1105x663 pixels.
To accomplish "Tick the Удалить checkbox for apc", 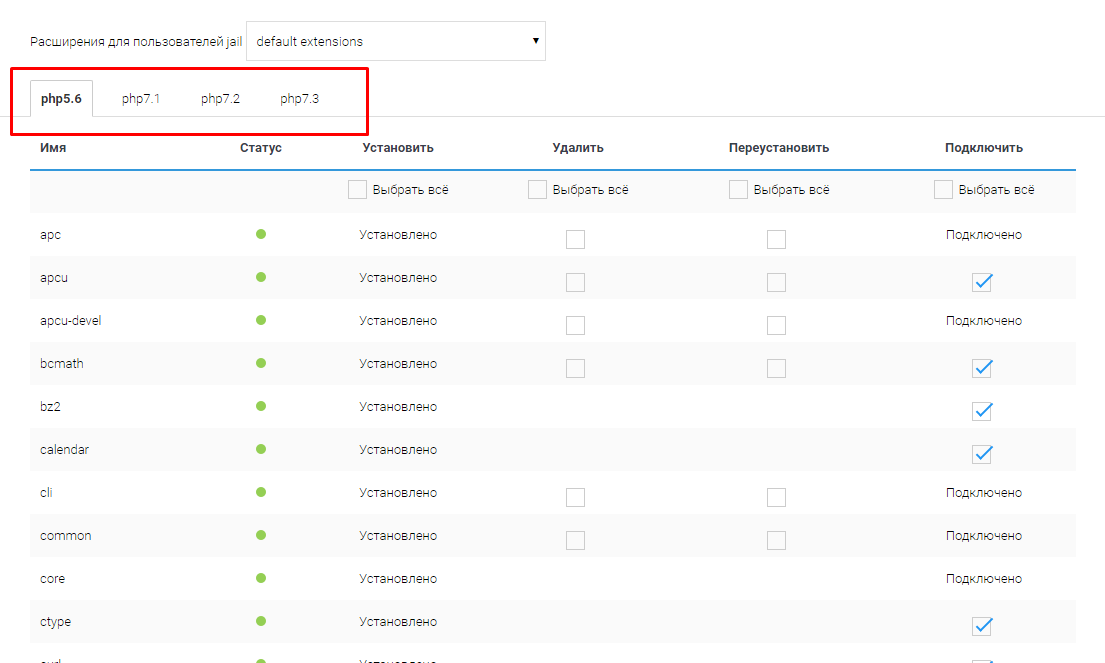I will (575, 239).
